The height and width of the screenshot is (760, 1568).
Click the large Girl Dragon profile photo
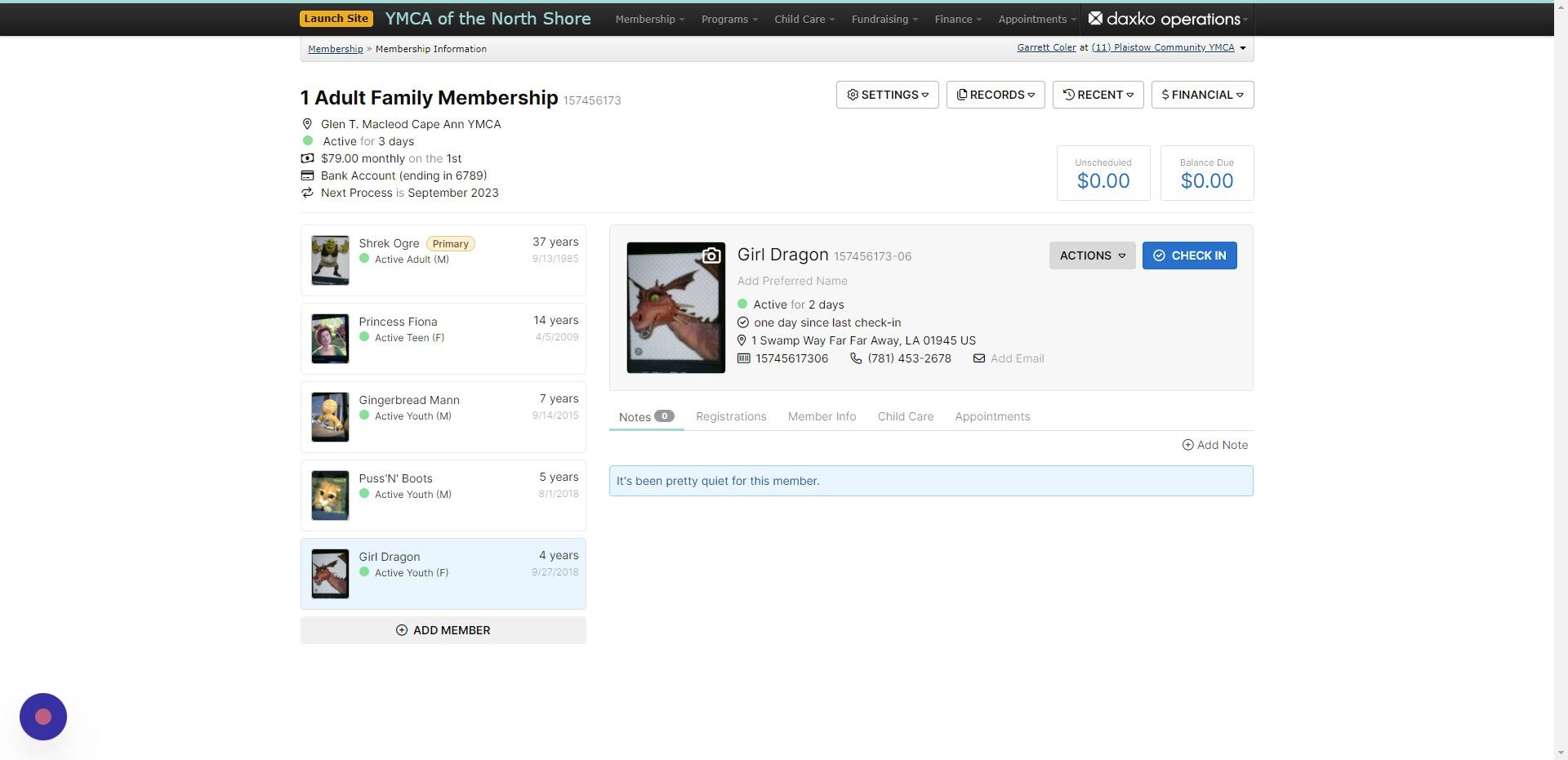[x=675, y=308]
